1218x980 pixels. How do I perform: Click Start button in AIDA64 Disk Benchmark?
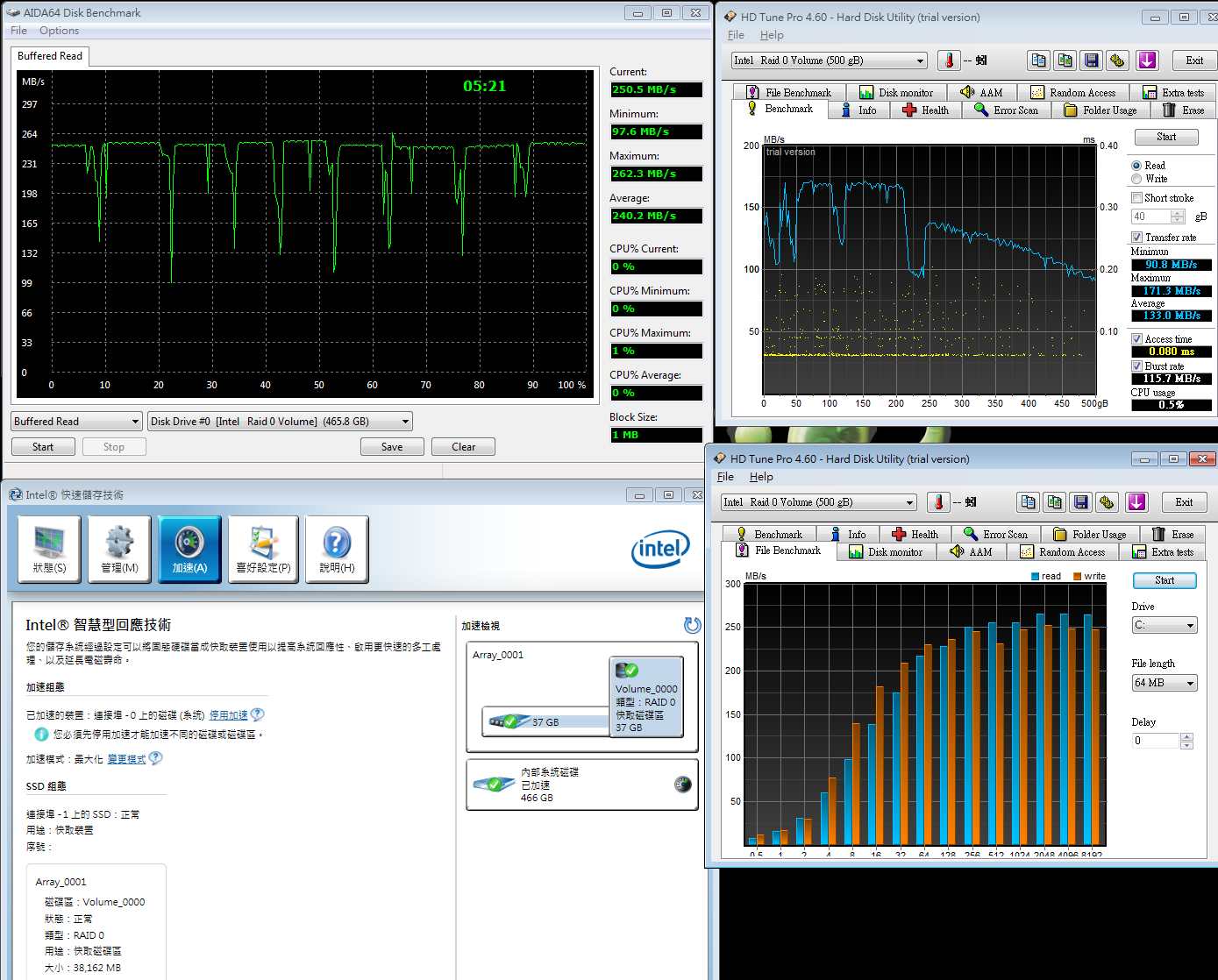(43, 447)
